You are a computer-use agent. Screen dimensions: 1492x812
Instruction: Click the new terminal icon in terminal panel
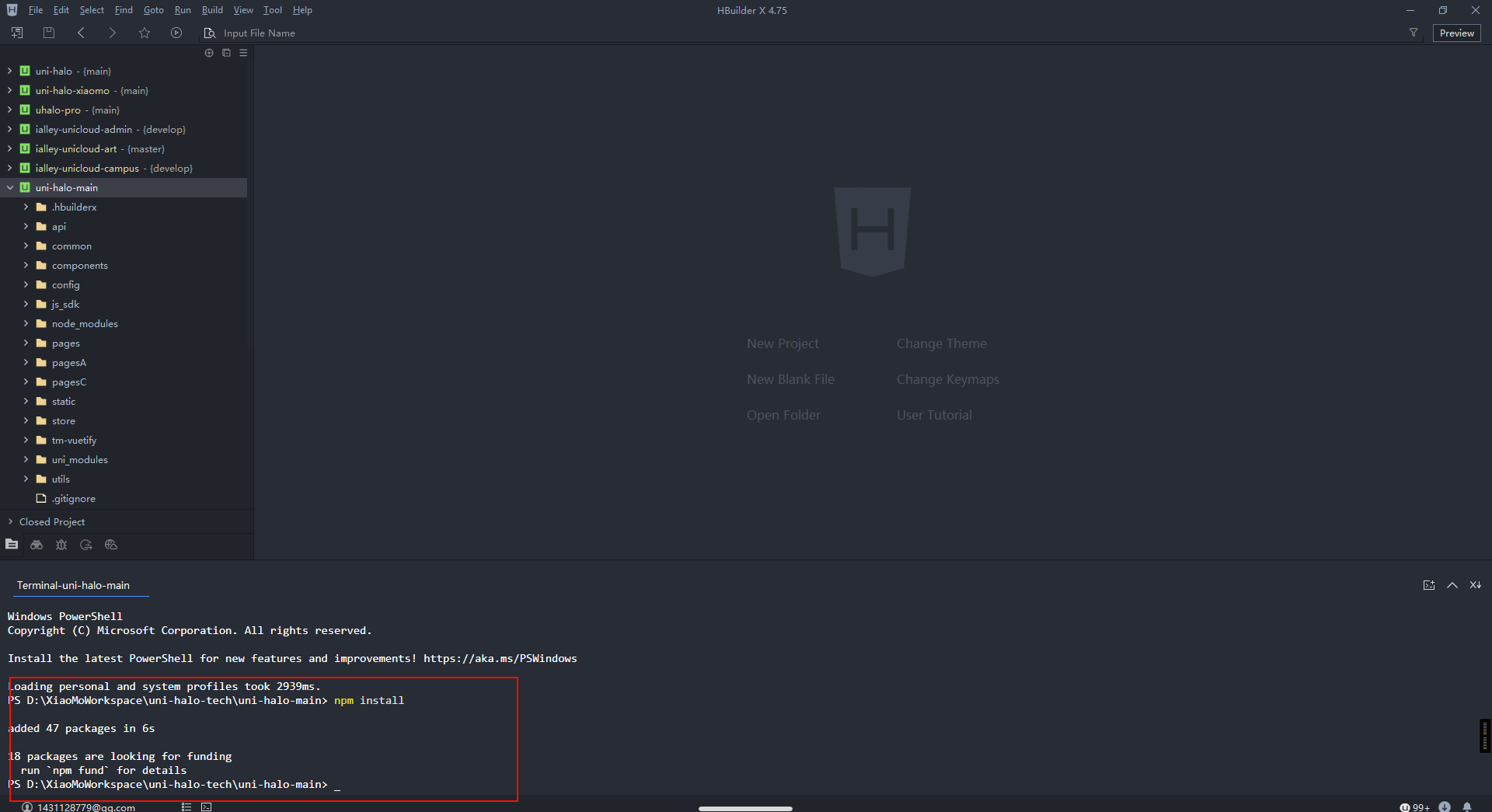(1429, 585)
